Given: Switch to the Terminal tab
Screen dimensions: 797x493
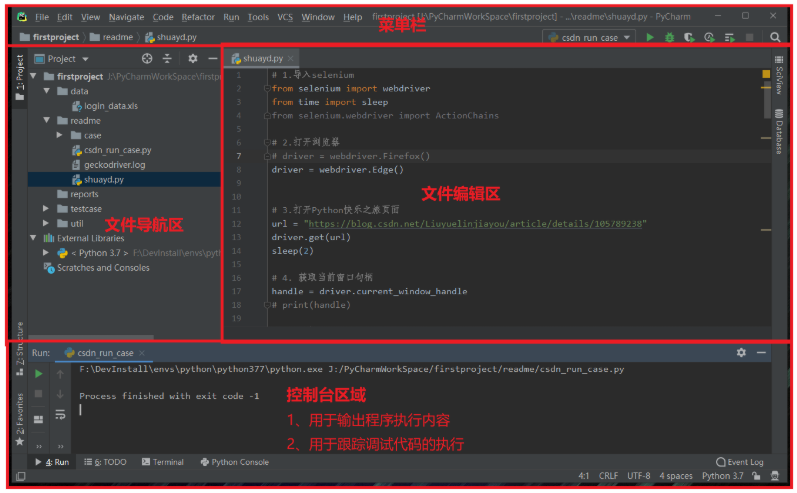Looking at the screenshot, I should click(x=163, y=462).
